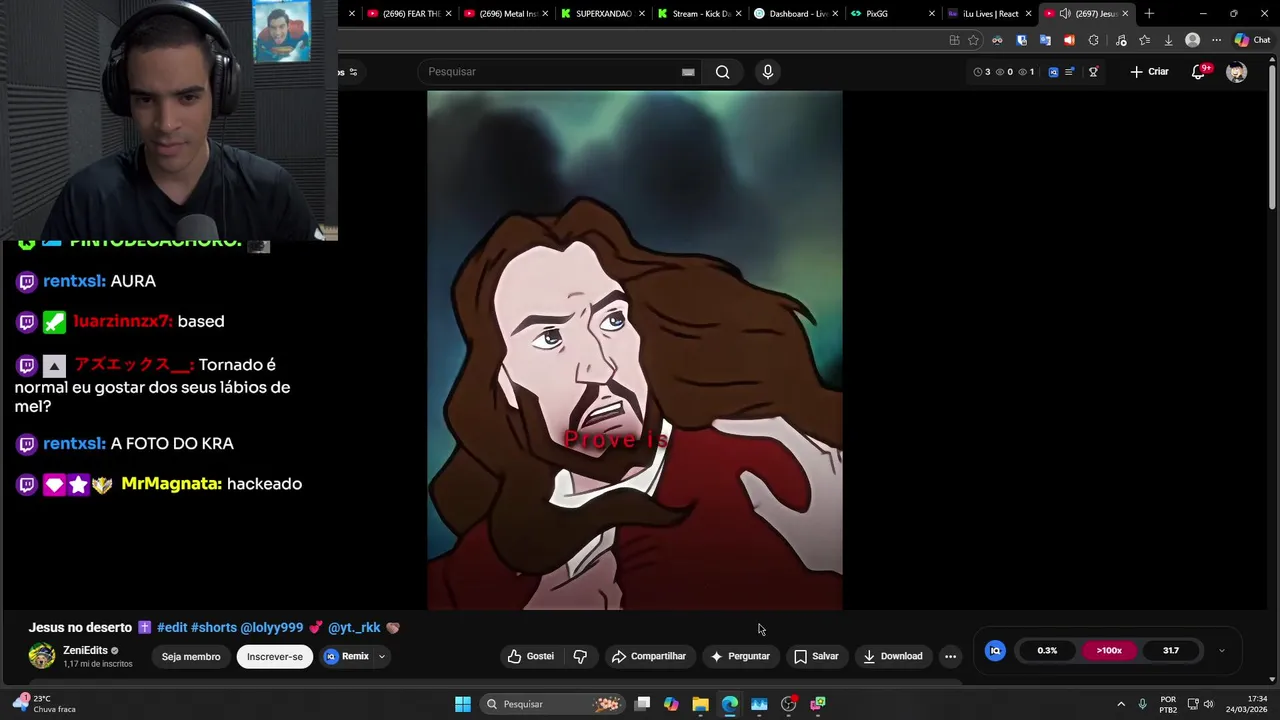Expand the vidIQ stats panel chevron
Viewport: 1280px width, 720px height.
point(1221,650)
